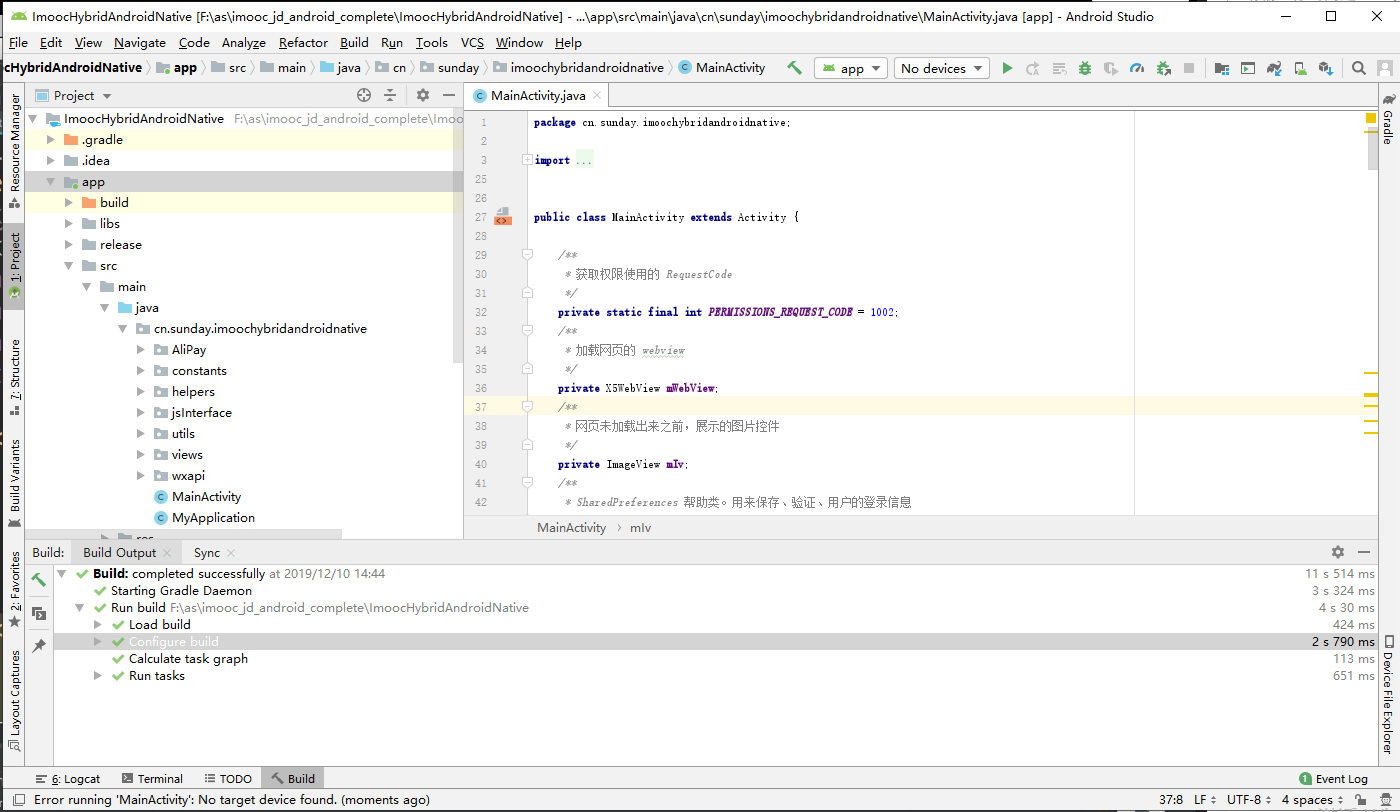The height and width of the screenshot is (812, 1400).
Task: Open the AVD Manager icon
Action: (x=1300, y=68)
